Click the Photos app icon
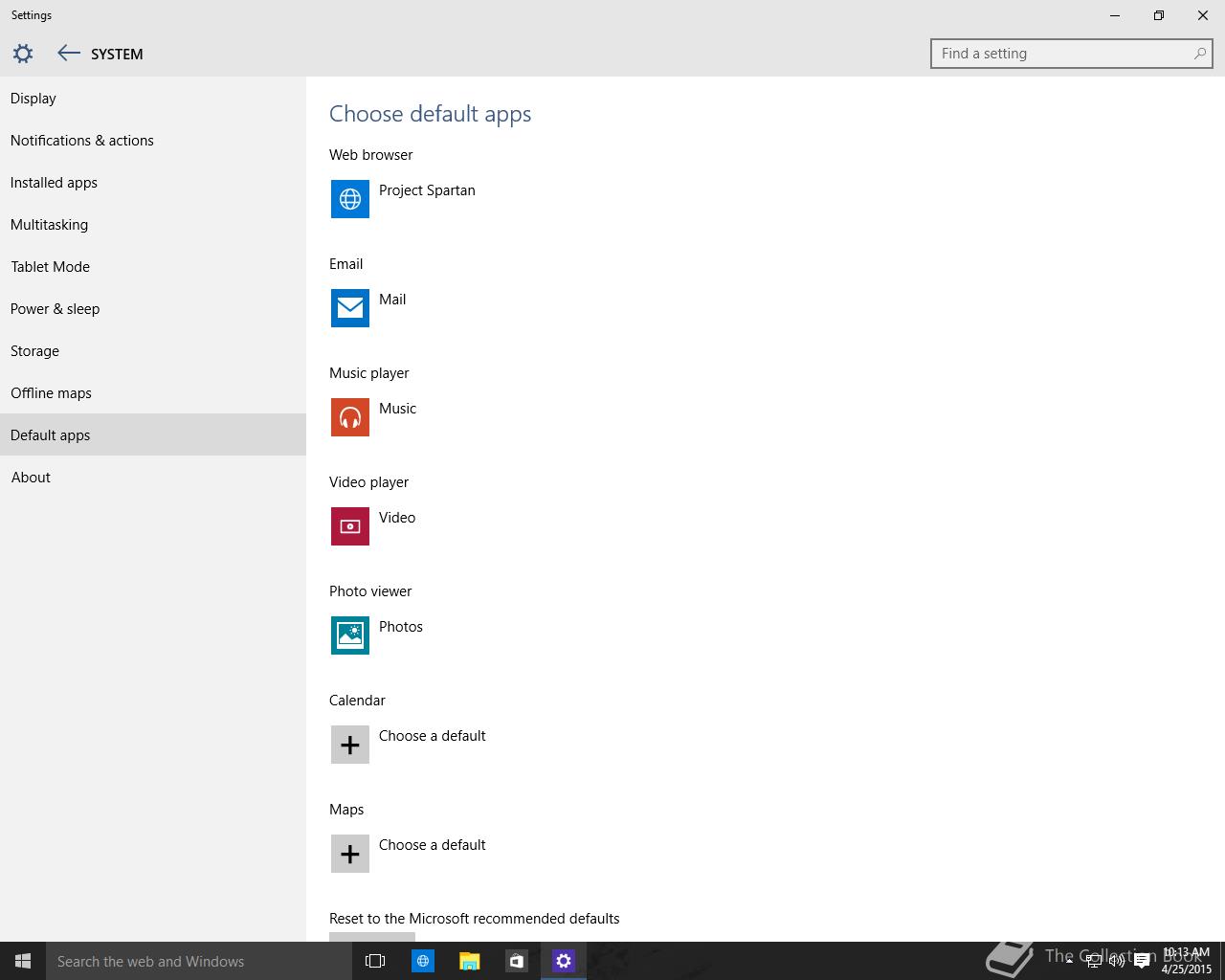The height and width of the screenshot is (980, 1225). 350,635
